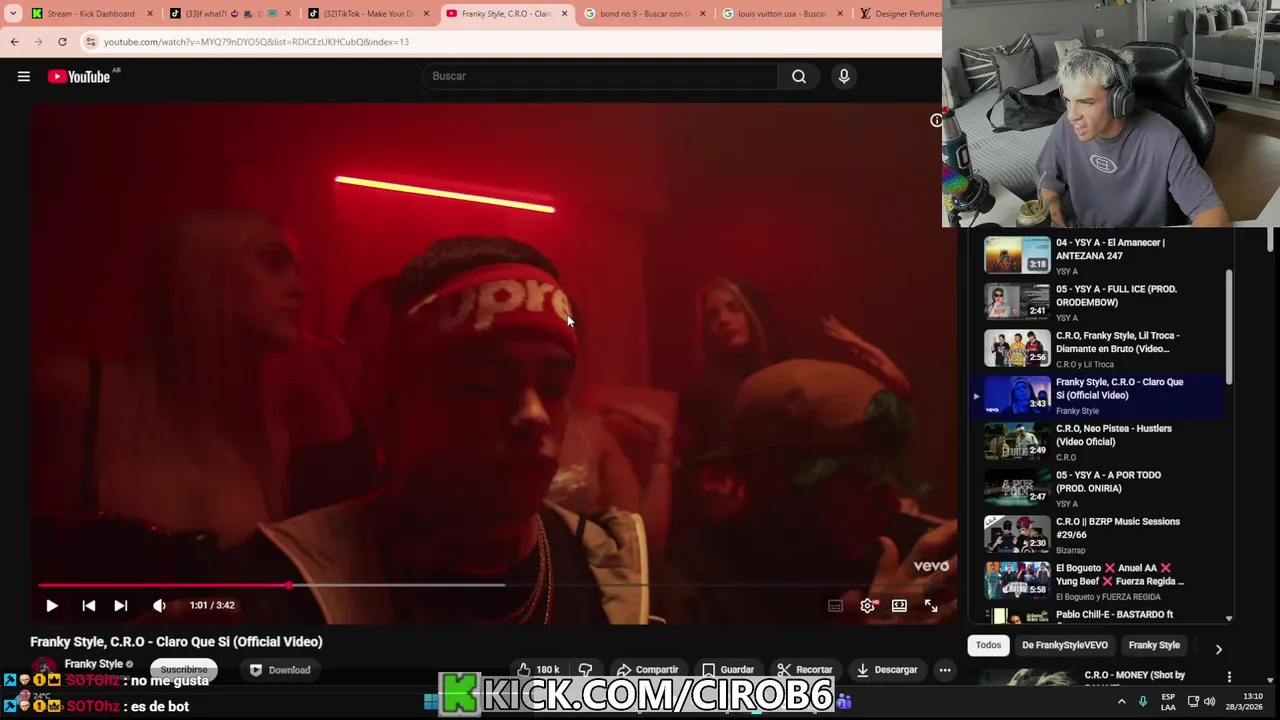Select the Franky Style filter chip
Image resolution: width=1280 pixels, height=720 pixels.
pyautogui.click(x=1154, y=645)
